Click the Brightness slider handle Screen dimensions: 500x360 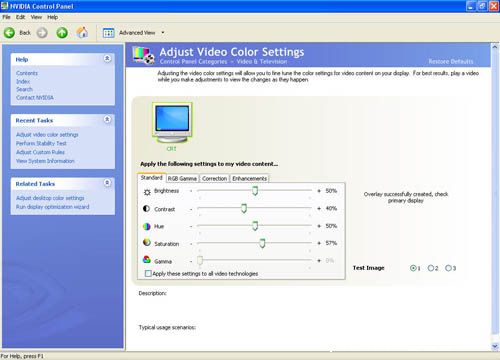[255, 191]
